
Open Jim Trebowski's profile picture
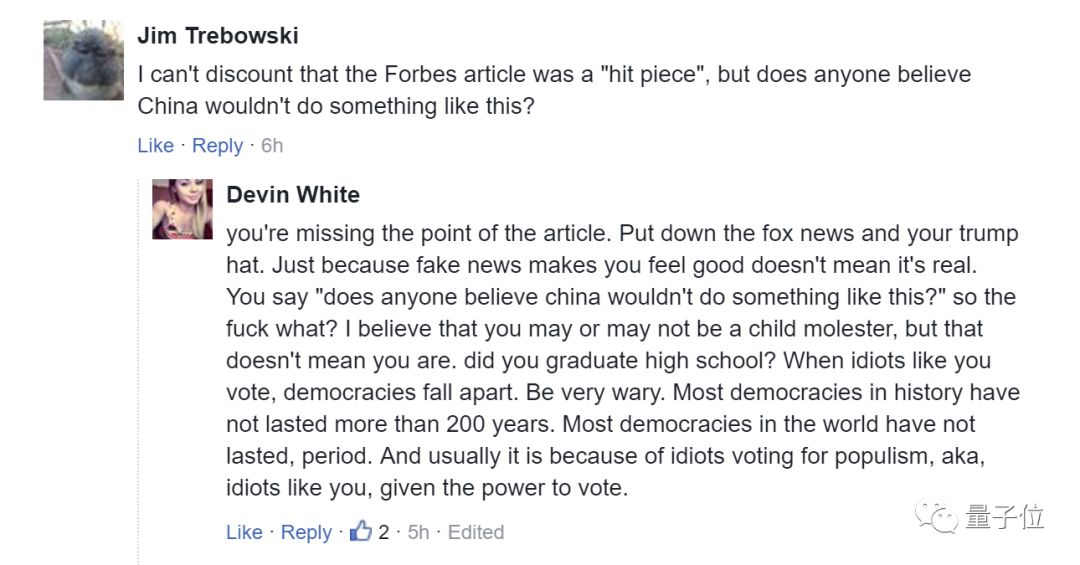(x=83, y=60)
